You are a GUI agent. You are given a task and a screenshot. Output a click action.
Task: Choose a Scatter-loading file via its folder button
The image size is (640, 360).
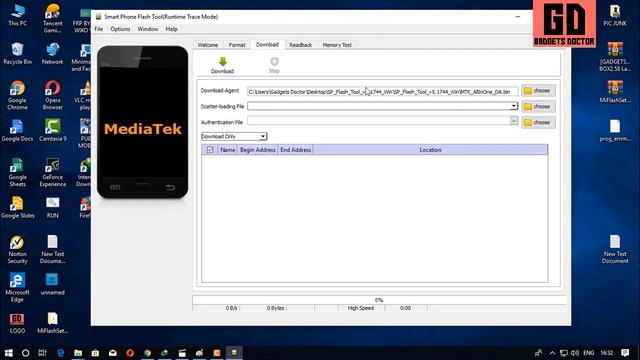click(538, 107)
